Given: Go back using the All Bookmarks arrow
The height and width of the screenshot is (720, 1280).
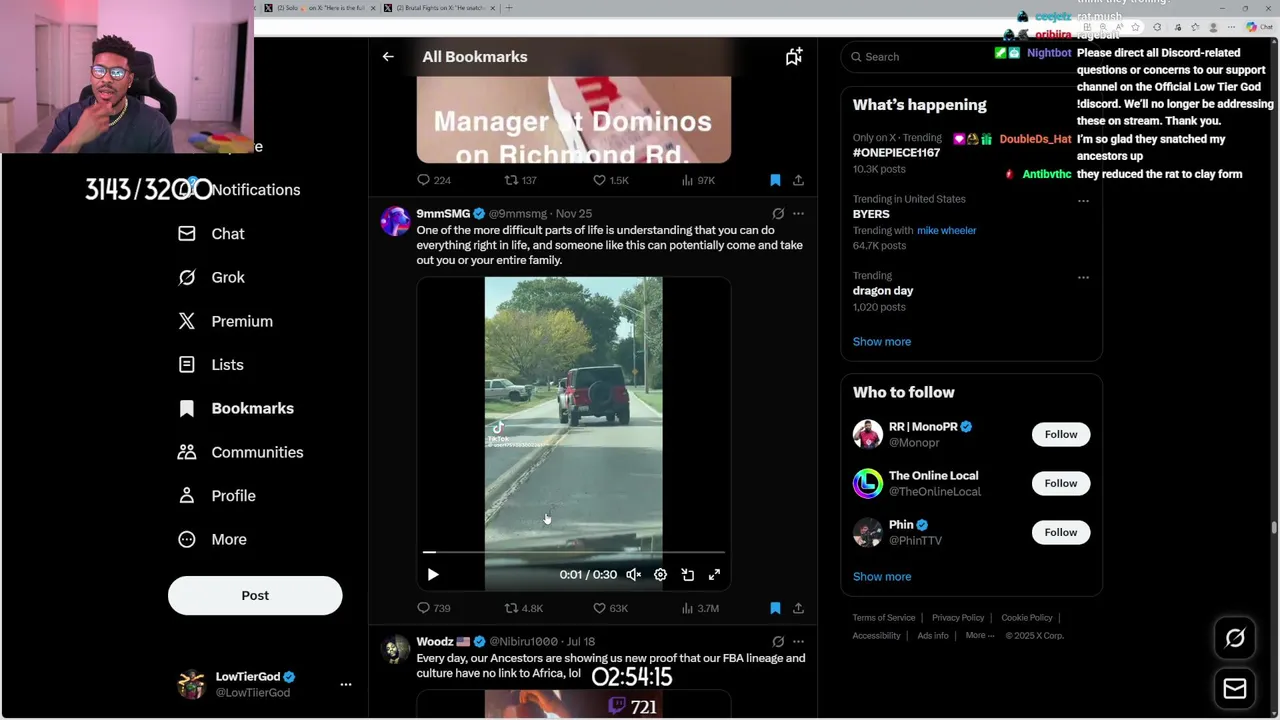Looking at the screenshot, I should click(388, 57).
